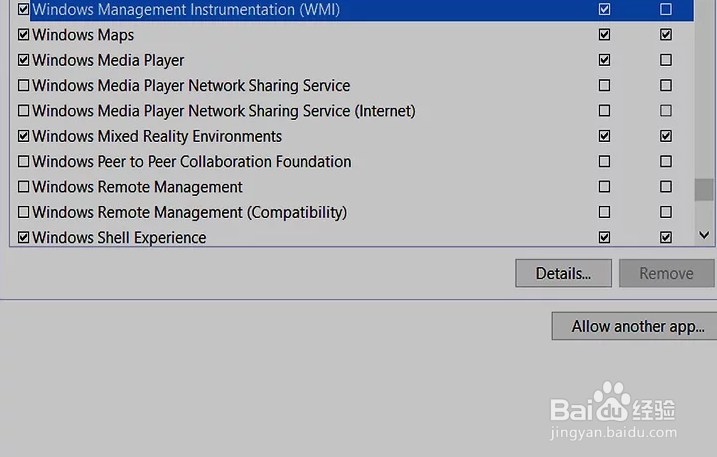Toggle Public checkbox for Windows Media Player Network Sharing Service
Screen dimensions: 717x457
[x=666, y=86]
